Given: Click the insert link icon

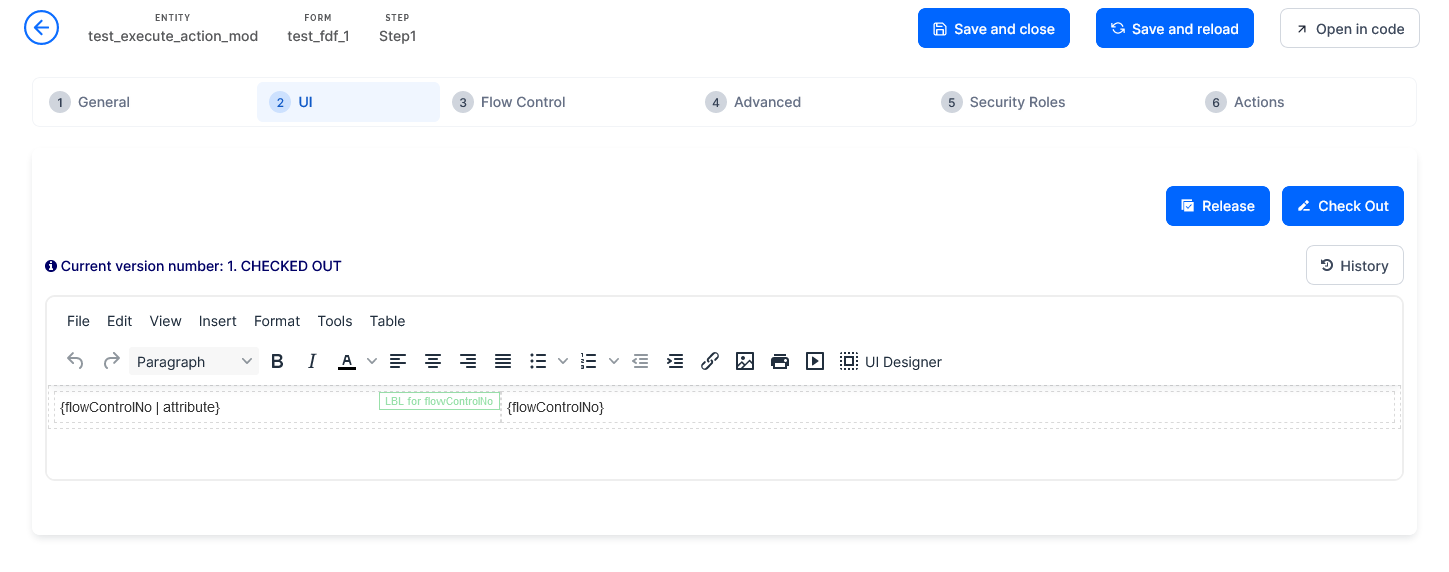Looking at the screenshot, I should tap(710, 362).
